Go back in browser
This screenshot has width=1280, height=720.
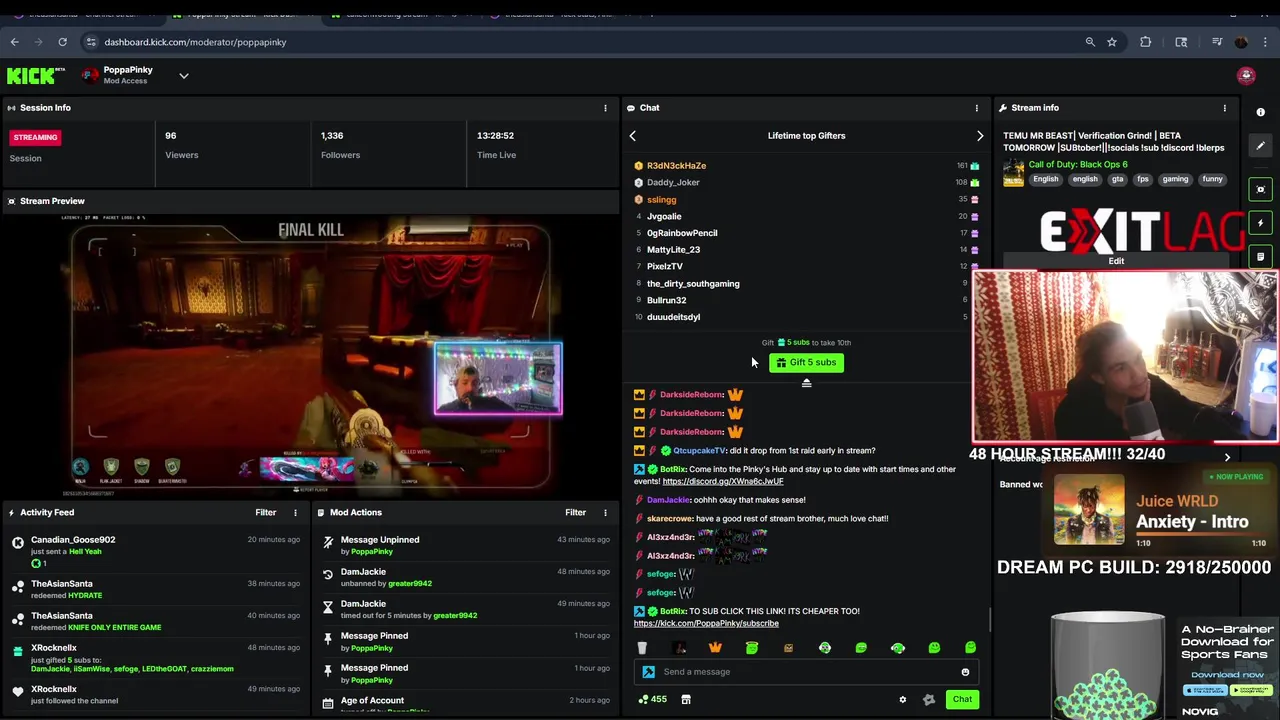pos(14,42)
